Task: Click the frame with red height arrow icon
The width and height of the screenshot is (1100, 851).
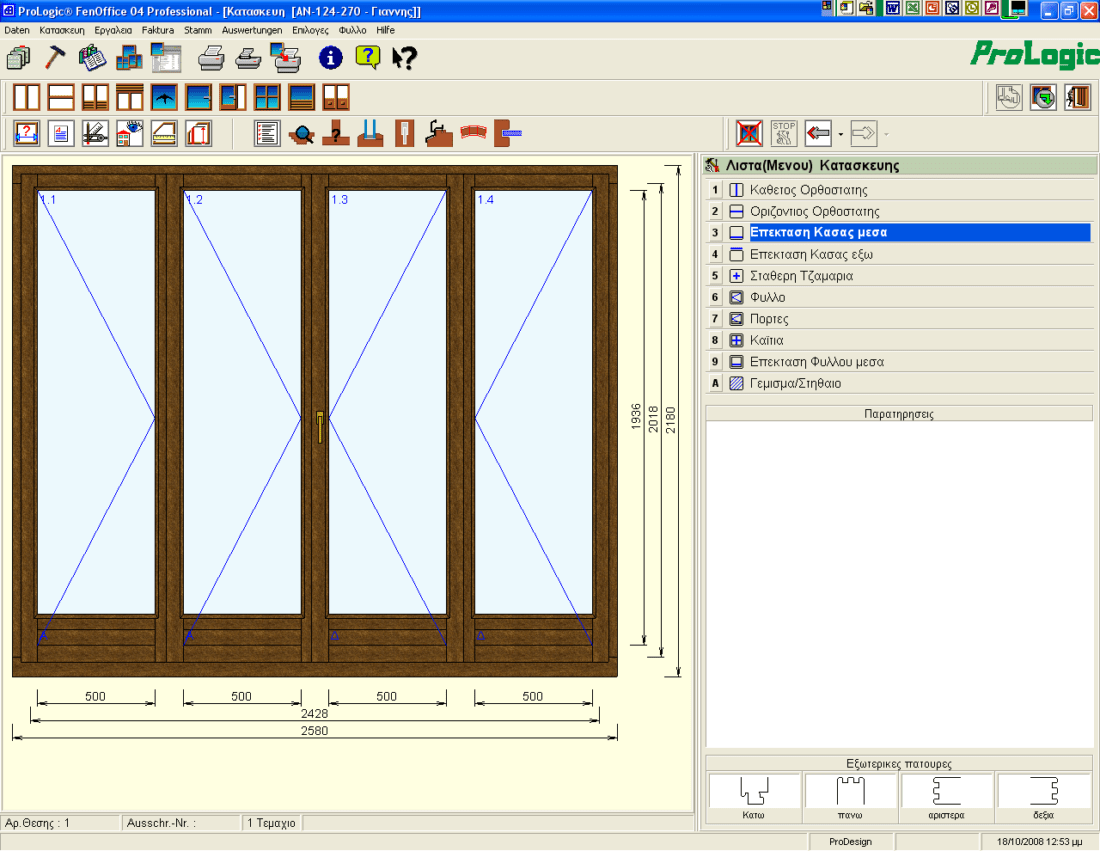Action: point(199,133)
